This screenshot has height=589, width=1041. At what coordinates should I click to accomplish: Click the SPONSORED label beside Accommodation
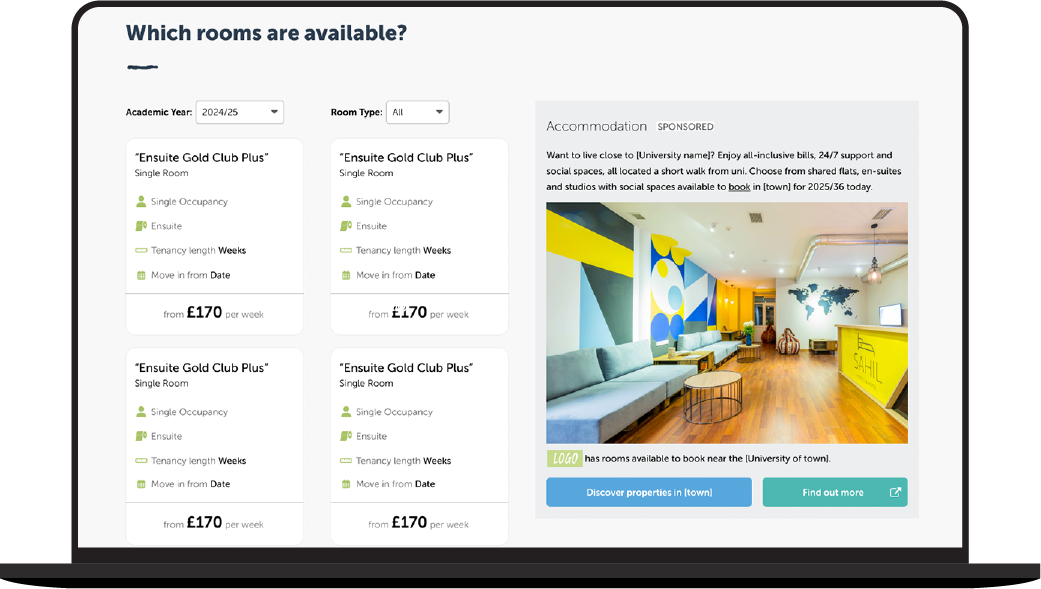coord(686,127)
